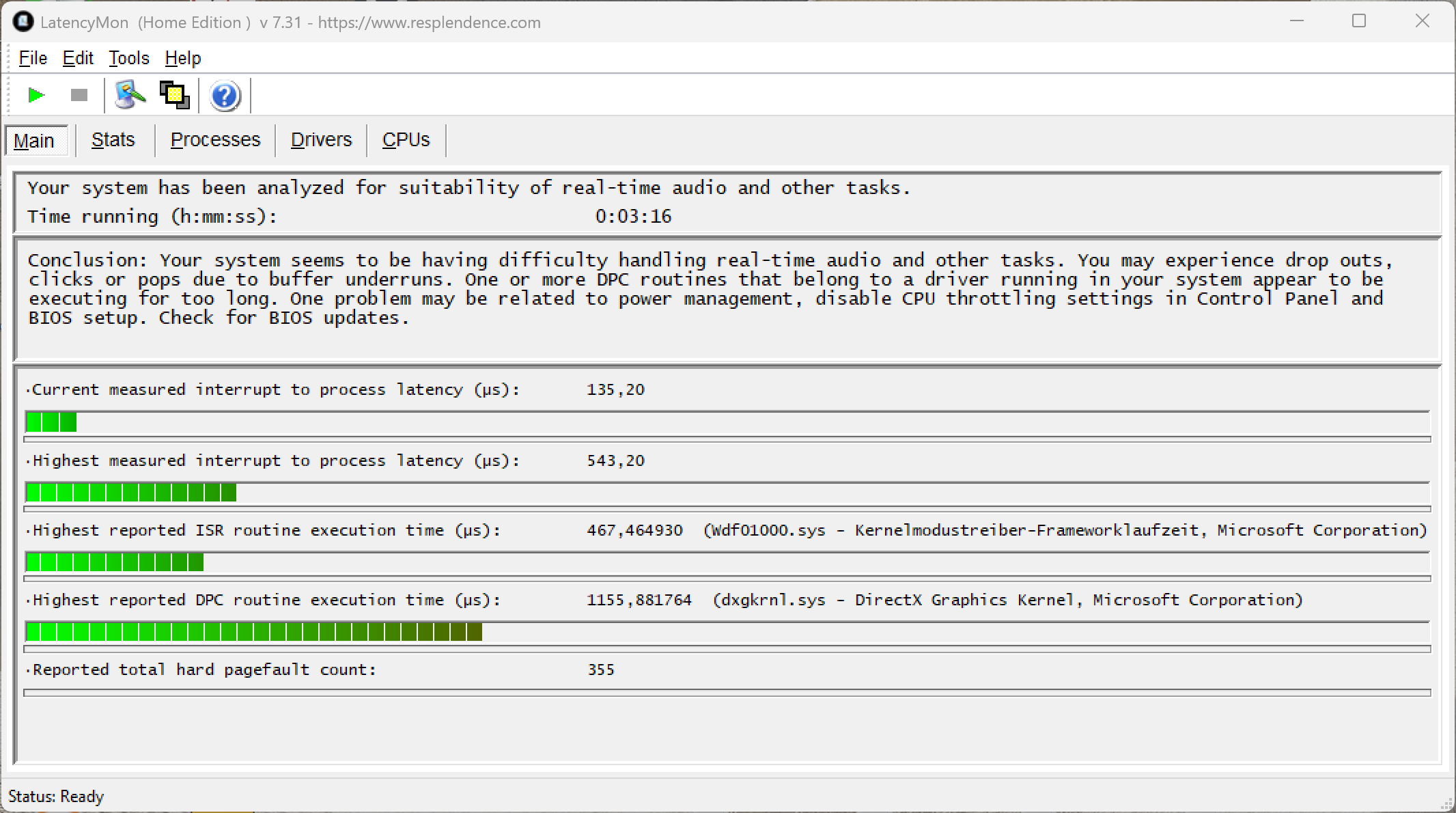
Task: Switch to the Drivers tab
Action: pyautogui.click(x=321, y=140)
